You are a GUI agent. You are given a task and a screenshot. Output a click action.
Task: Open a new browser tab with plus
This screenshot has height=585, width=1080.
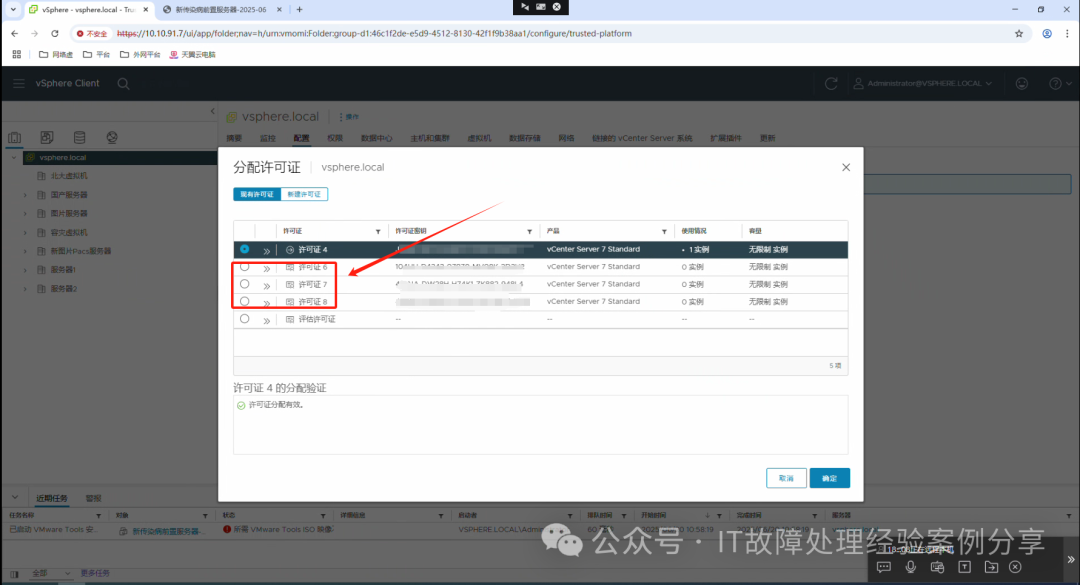point(299,10)
